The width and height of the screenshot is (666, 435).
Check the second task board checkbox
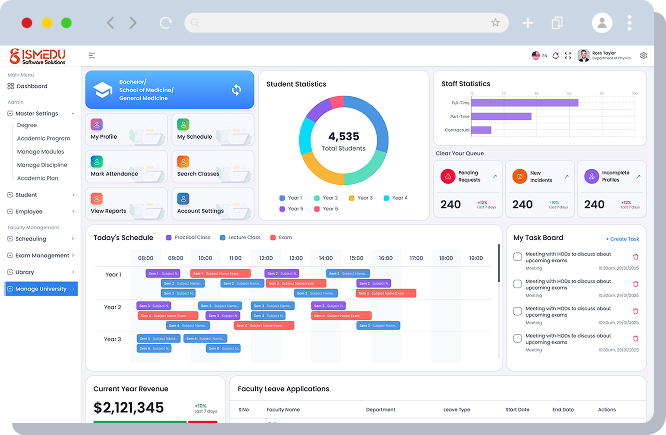(517, 284)
